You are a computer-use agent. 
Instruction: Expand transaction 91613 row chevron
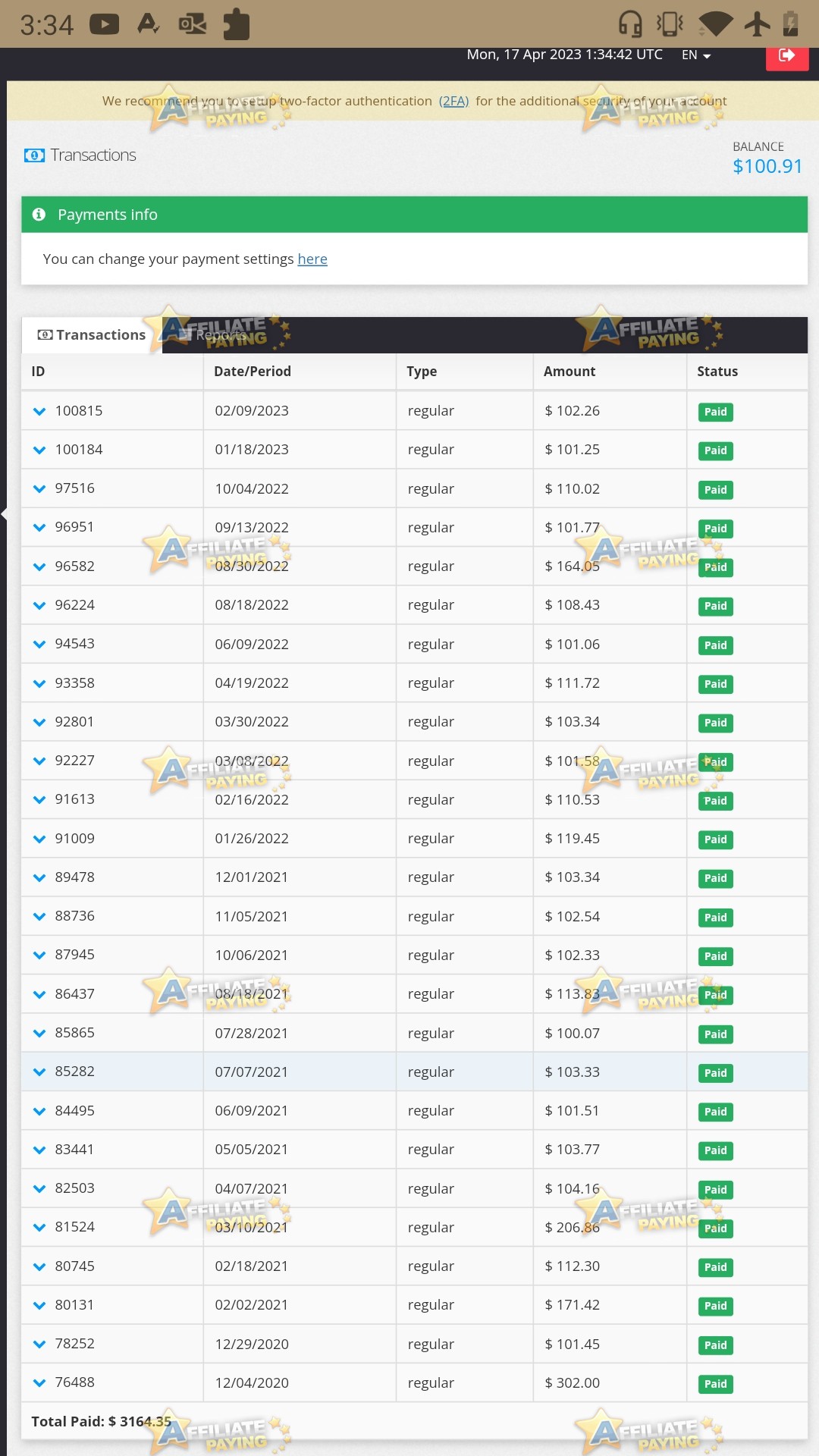click(x=39, y=799)
